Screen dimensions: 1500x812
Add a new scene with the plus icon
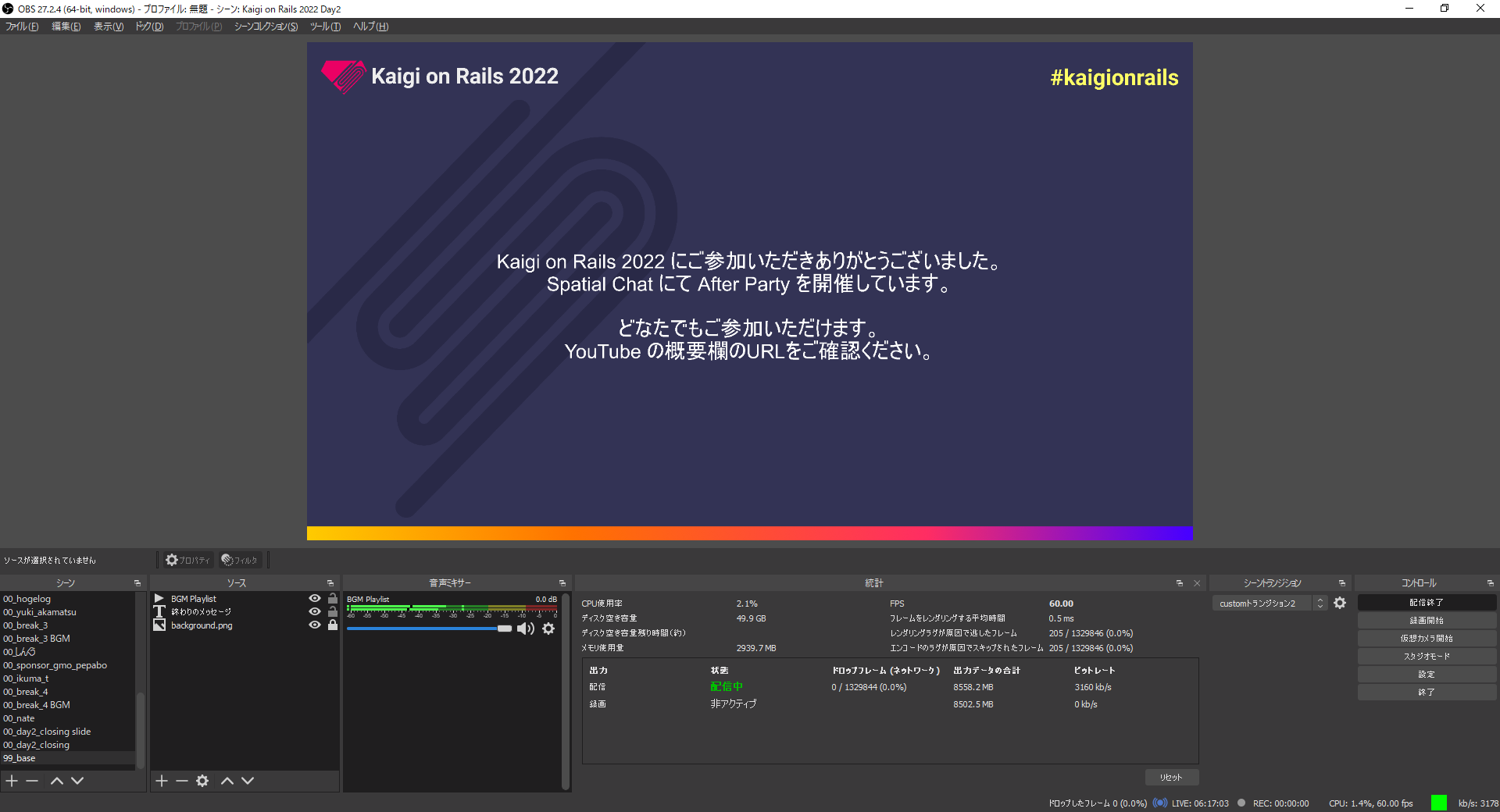click(12, 781)
